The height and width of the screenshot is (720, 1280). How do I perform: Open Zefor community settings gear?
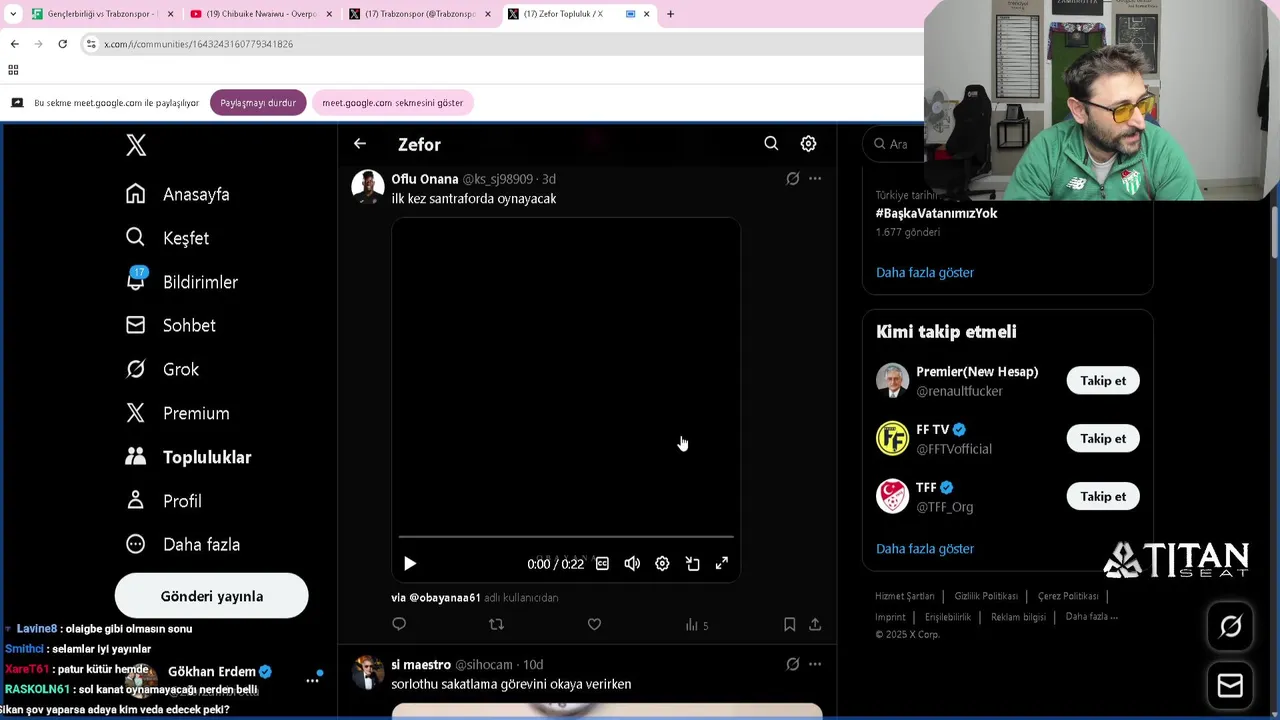click(808, 144)
